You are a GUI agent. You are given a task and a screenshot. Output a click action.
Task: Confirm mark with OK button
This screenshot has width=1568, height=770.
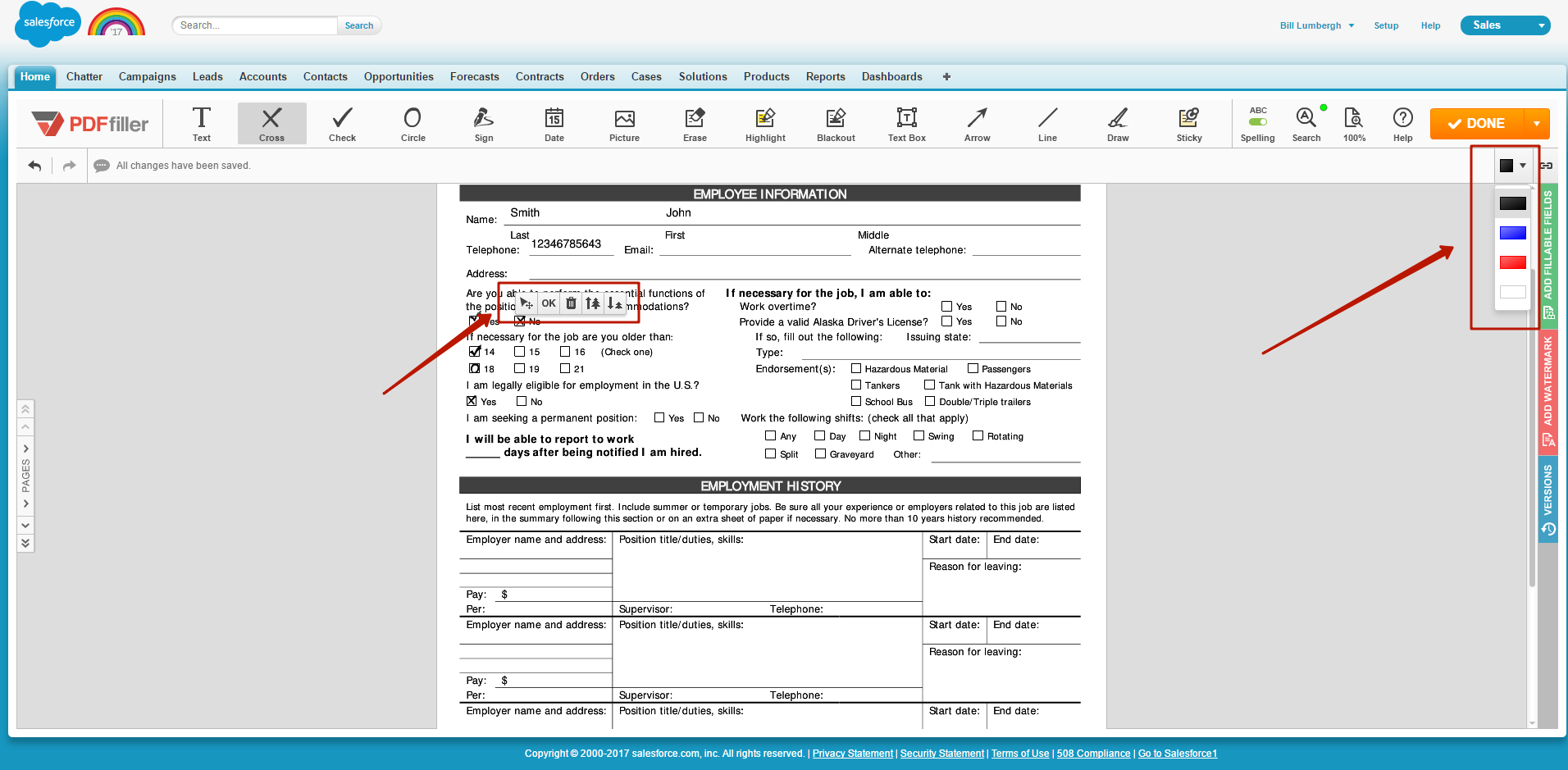coord(549,303)
